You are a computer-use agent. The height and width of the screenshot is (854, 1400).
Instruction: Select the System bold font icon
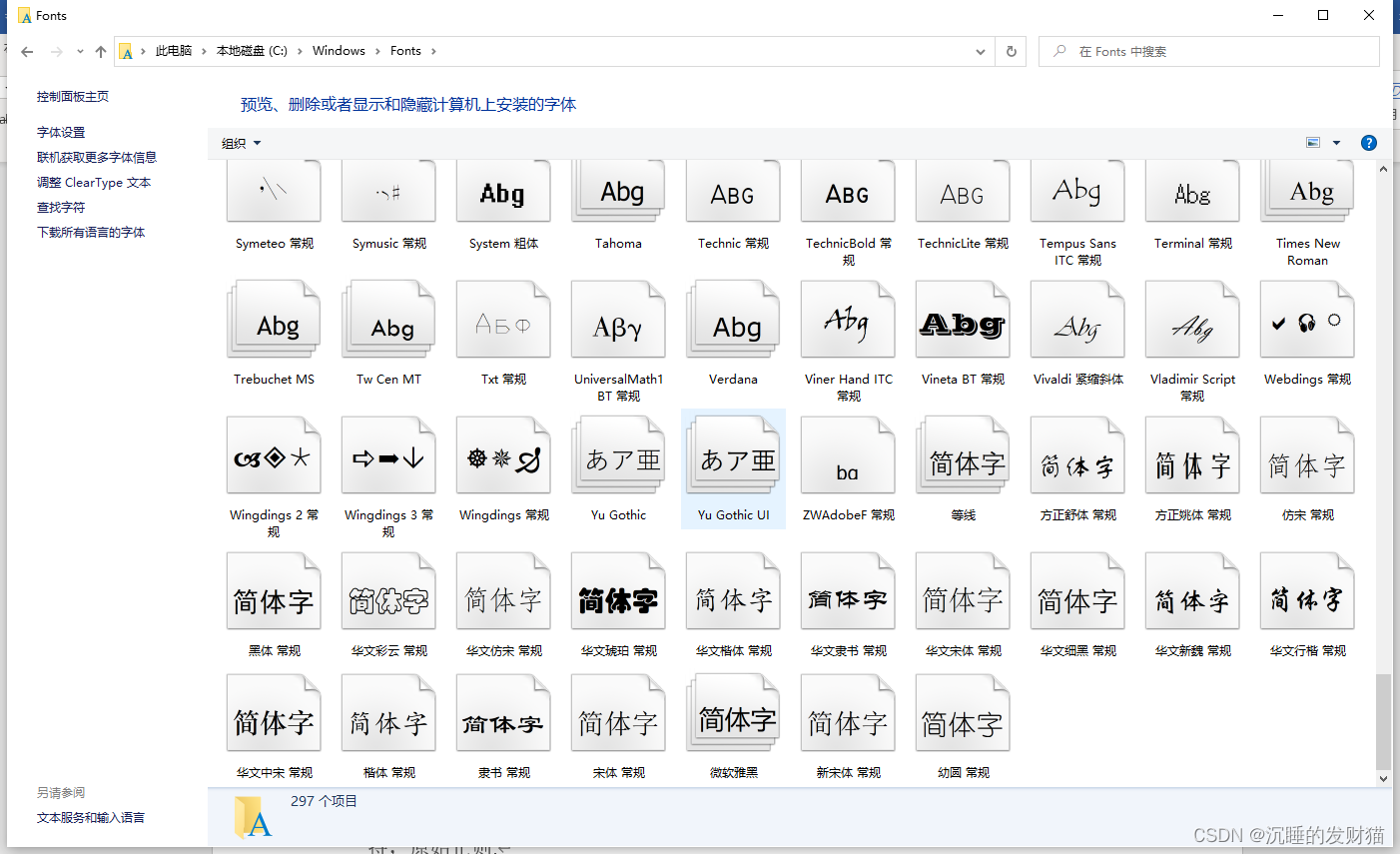pos(503,192)
